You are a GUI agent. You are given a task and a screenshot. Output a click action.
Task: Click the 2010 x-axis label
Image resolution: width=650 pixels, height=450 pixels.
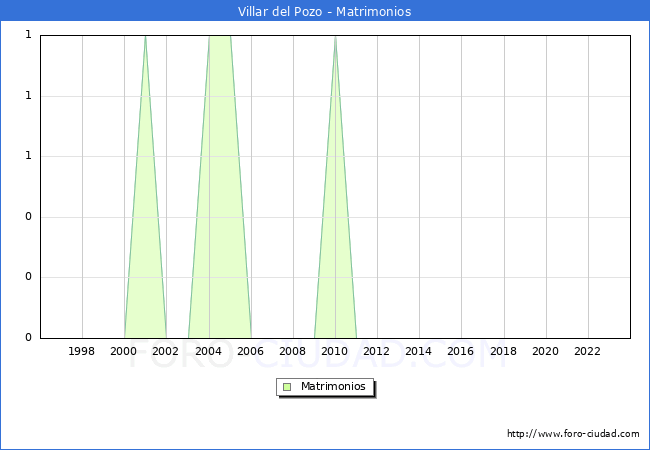pyautogui.click(x=335, y=351)
